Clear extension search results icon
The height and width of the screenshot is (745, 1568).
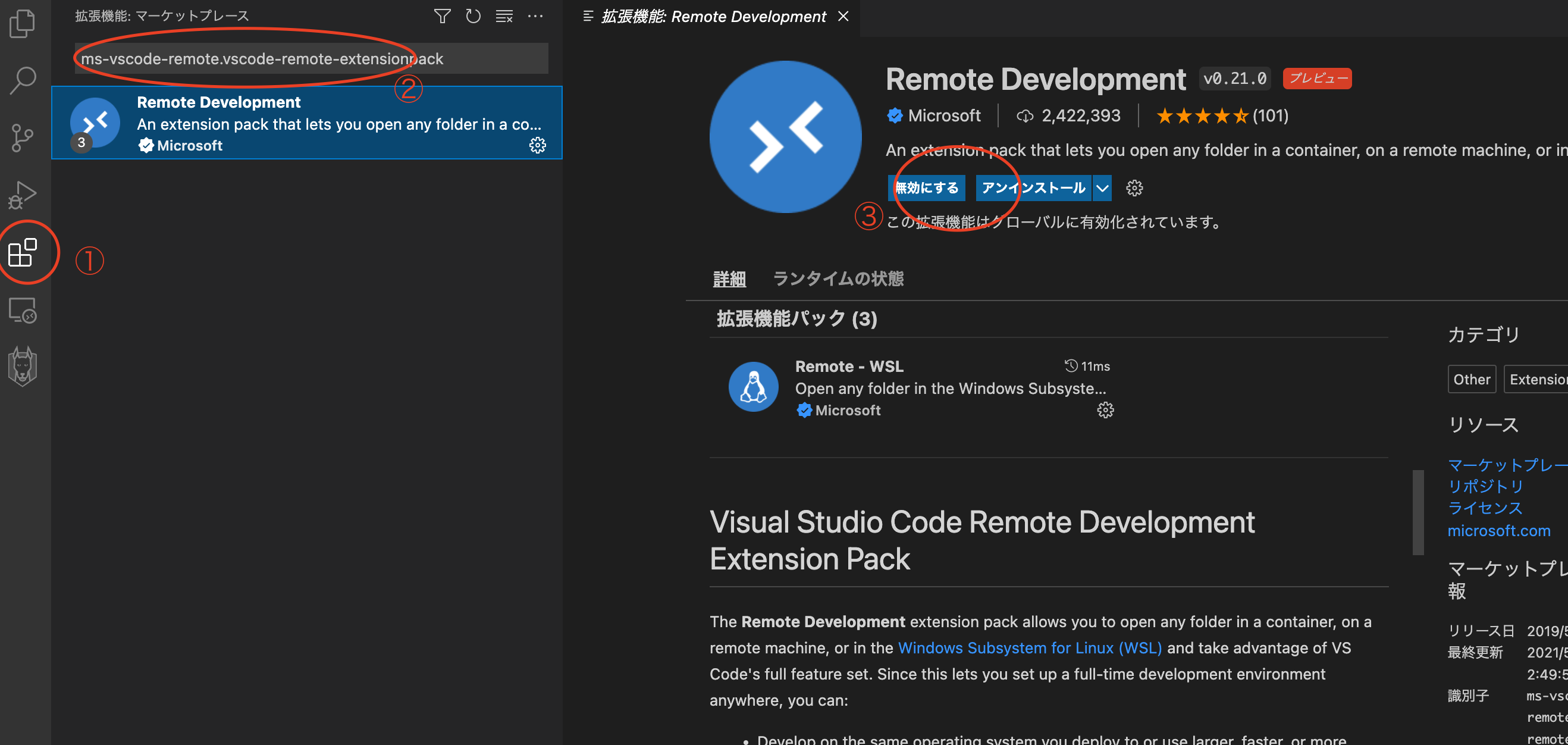click(504, 16)
